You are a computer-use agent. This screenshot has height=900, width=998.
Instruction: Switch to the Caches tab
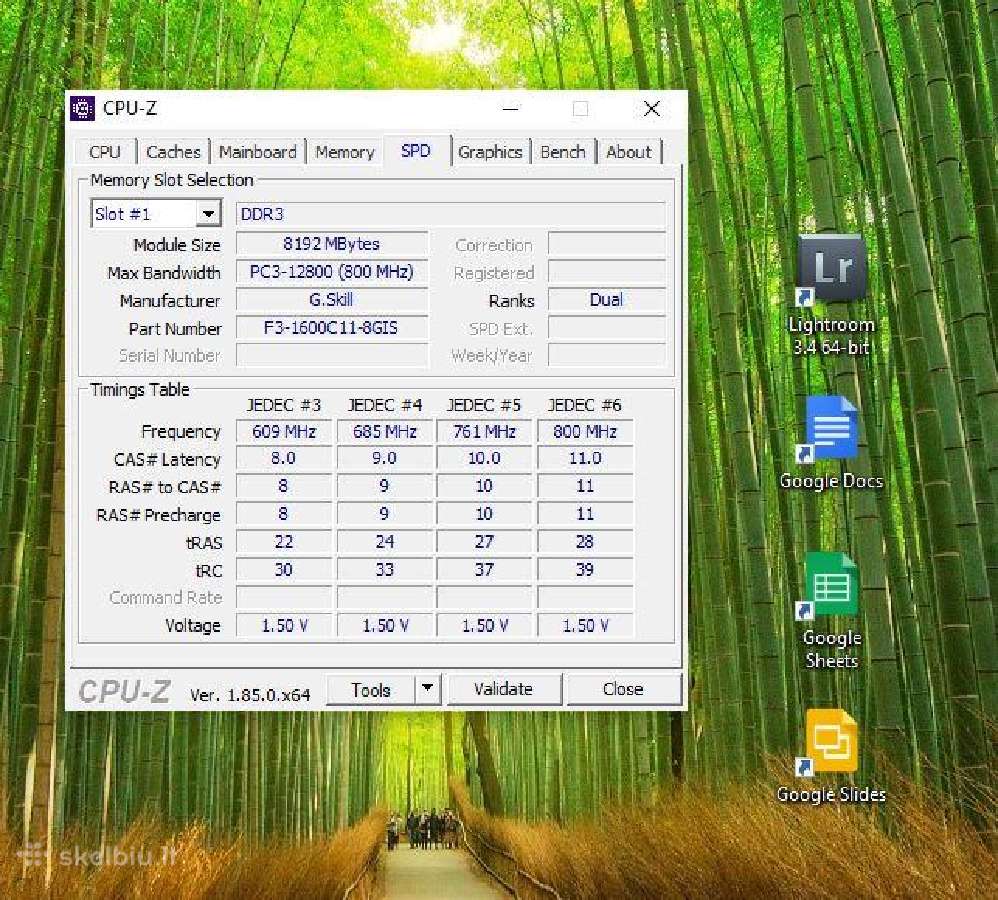coord(173,152)
